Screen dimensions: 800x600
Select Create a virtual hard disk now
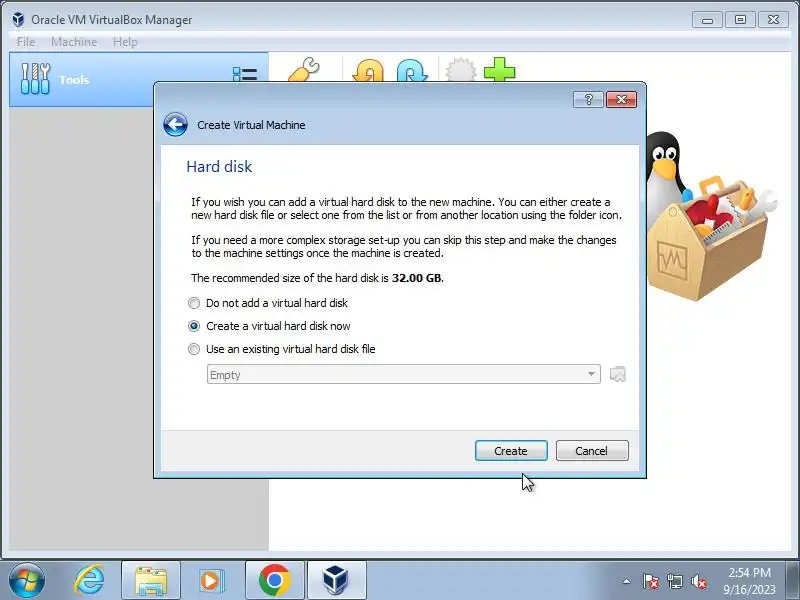point(269,326)
